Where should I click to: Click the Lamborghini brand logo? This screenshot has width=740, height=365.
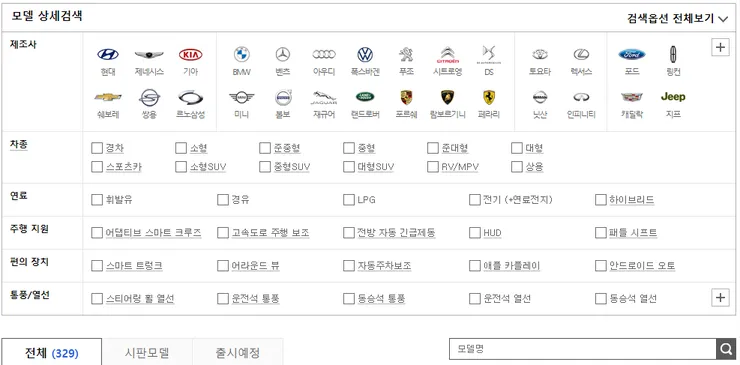click(x=447, y=97)
